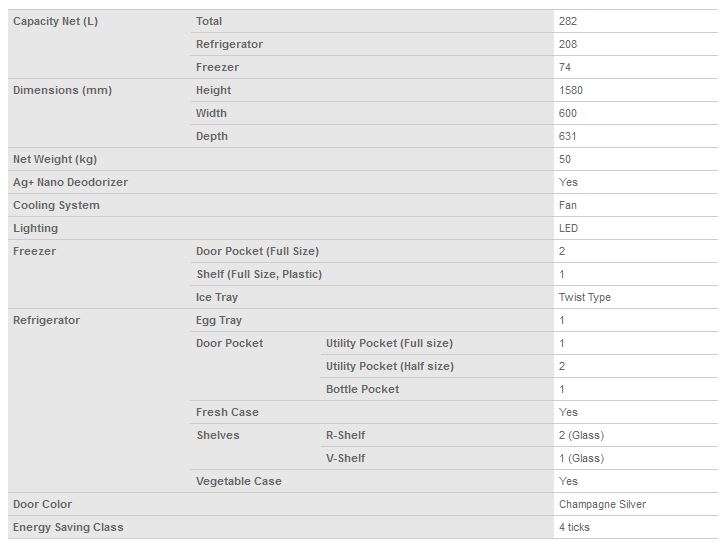Screen dimensions: 726x545
Task: Click the Freezer capacity row label
Action: (217, 67)
